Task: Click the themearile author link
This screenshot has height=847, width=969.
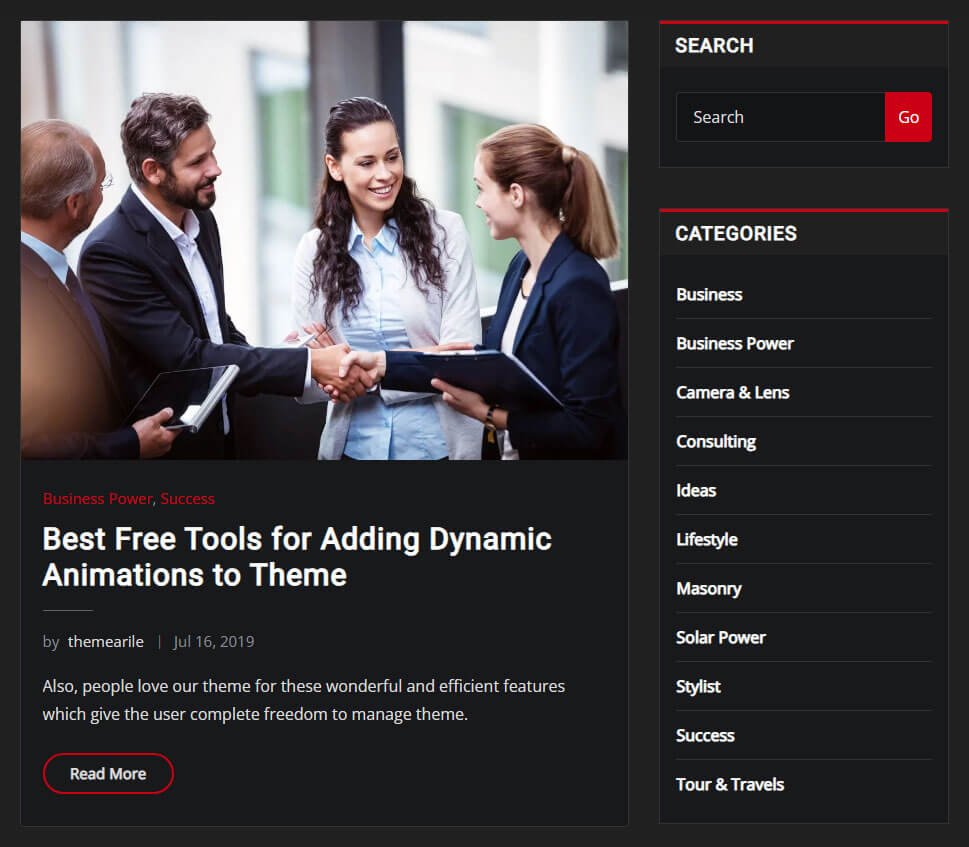Action: [x=106, y=642]
